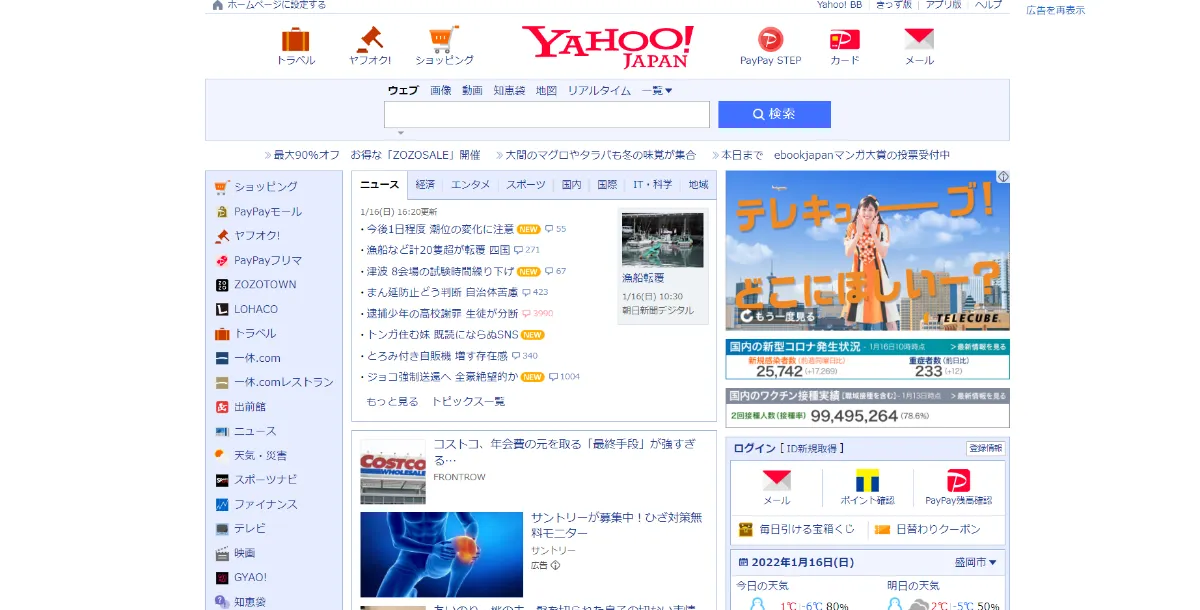Open 一休.comレストラン icon in sidebar

click(222, 382)
